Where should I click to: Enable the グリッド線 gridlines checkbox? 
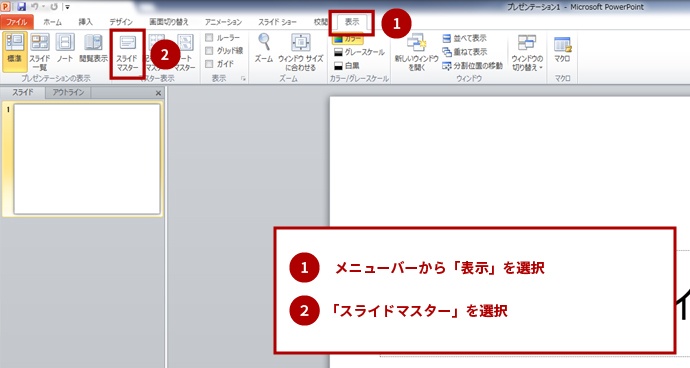pyautogui.click(x=209, y=51)
